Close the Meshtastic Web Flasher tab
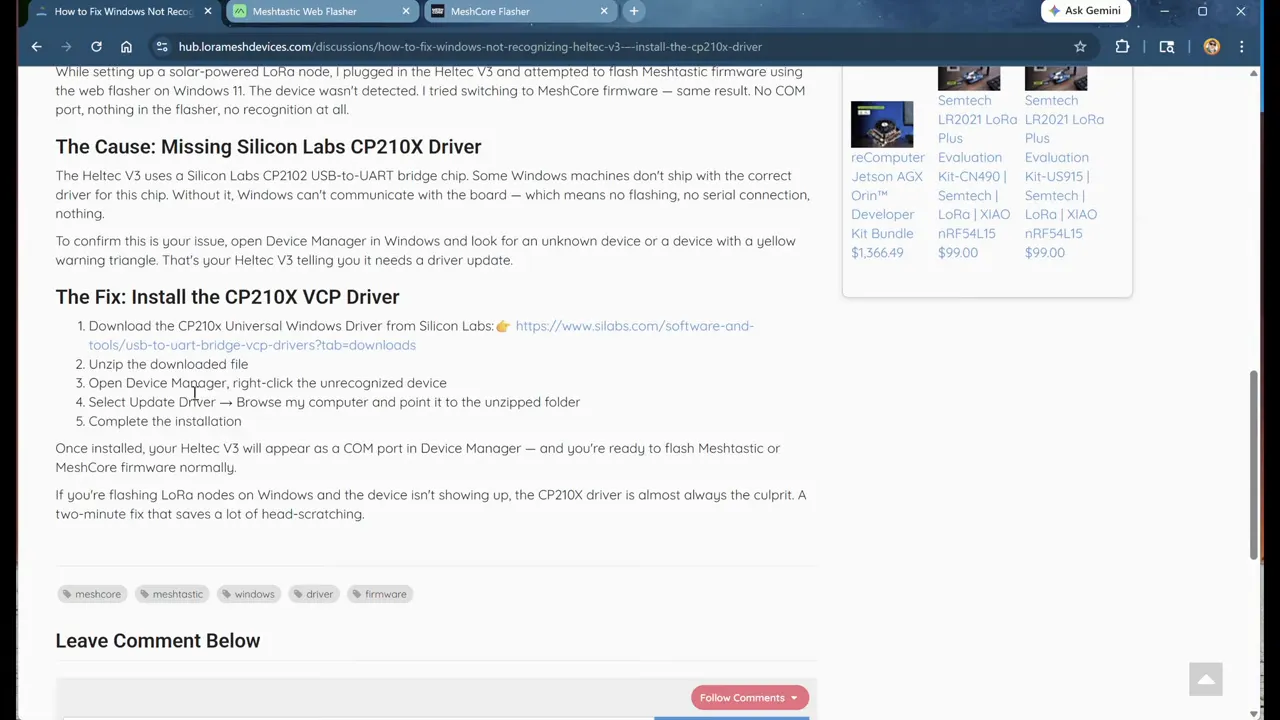This screenshot has height=720, width=1280. point(406,11)
